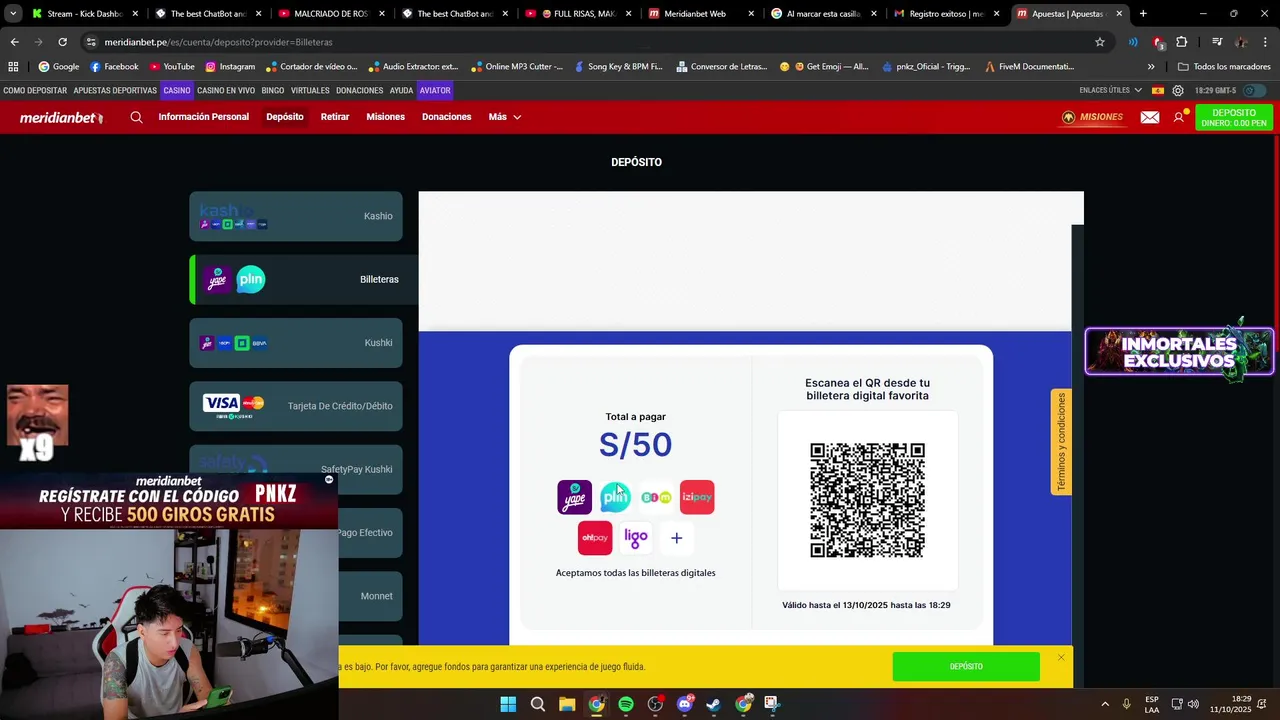Open Spotify from the taskbar
This screenshot has height=720, width=1280.
(626, 704)
